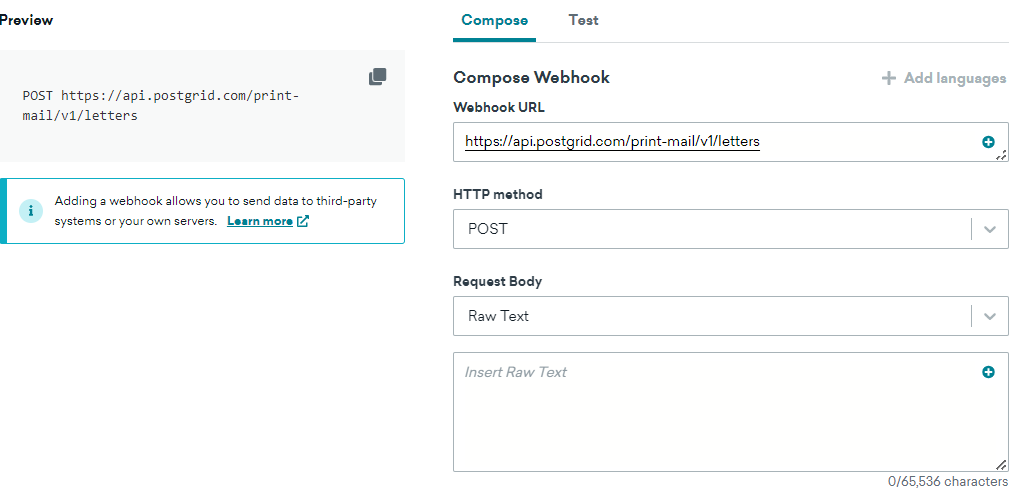1009x497 pixels.
Task: Switch to the Compose tab
Action: tap(494, 20)
